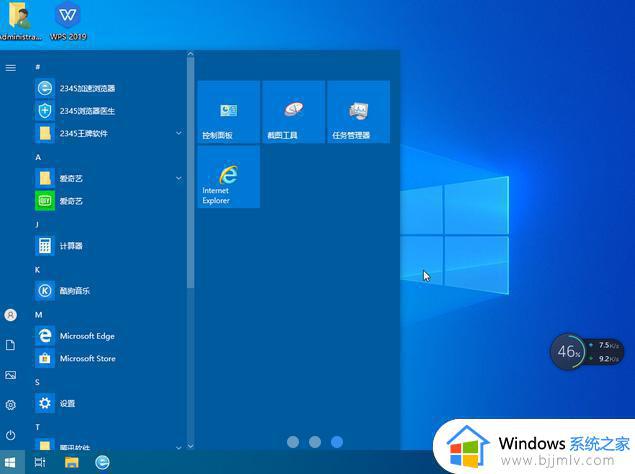Click the user account icon
The image size is (635, 474).
(x=11, y=314)
